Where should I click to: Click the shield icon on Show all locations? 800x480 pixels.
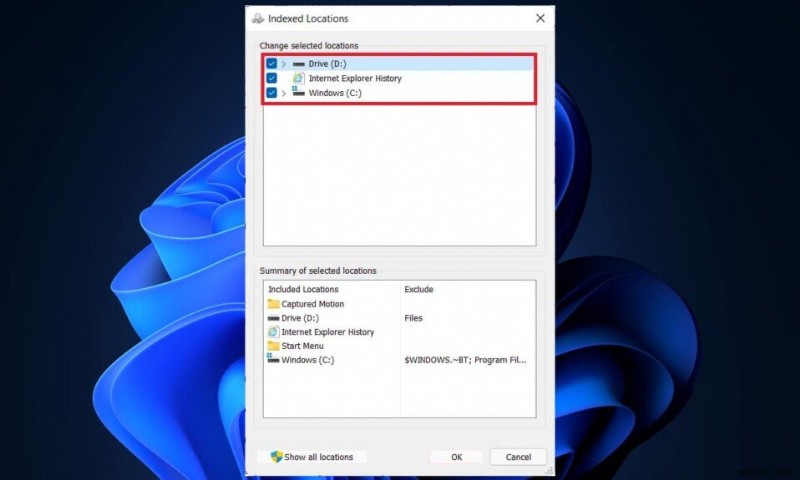point(277,457)
